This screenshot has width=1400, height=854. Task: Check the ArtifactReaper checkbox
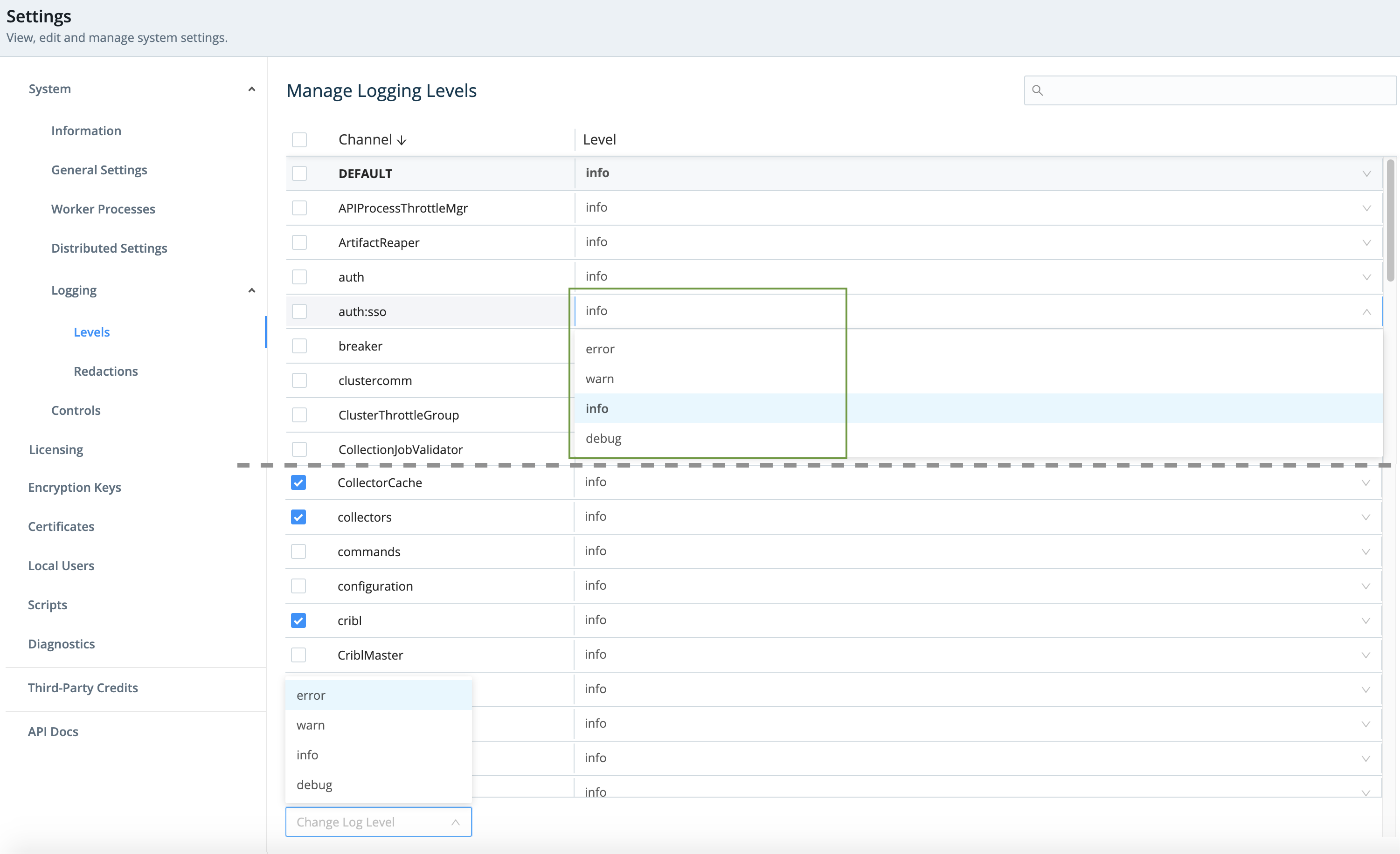click(299, 242)
